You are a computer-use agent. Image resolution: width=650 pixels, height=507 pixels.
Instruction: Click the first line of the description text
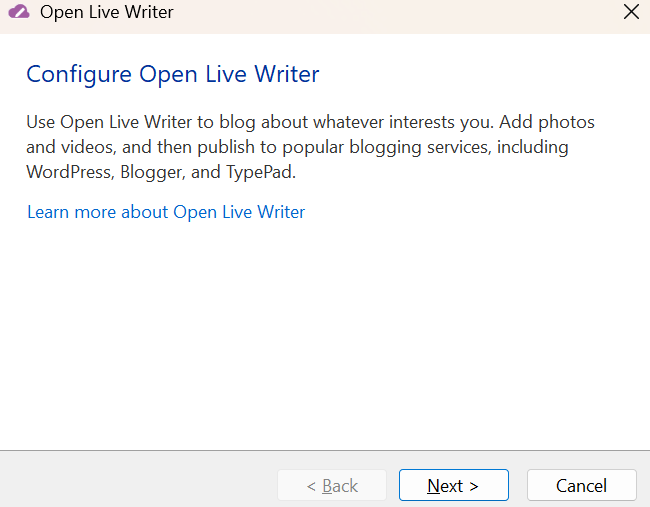coord(310,122)
